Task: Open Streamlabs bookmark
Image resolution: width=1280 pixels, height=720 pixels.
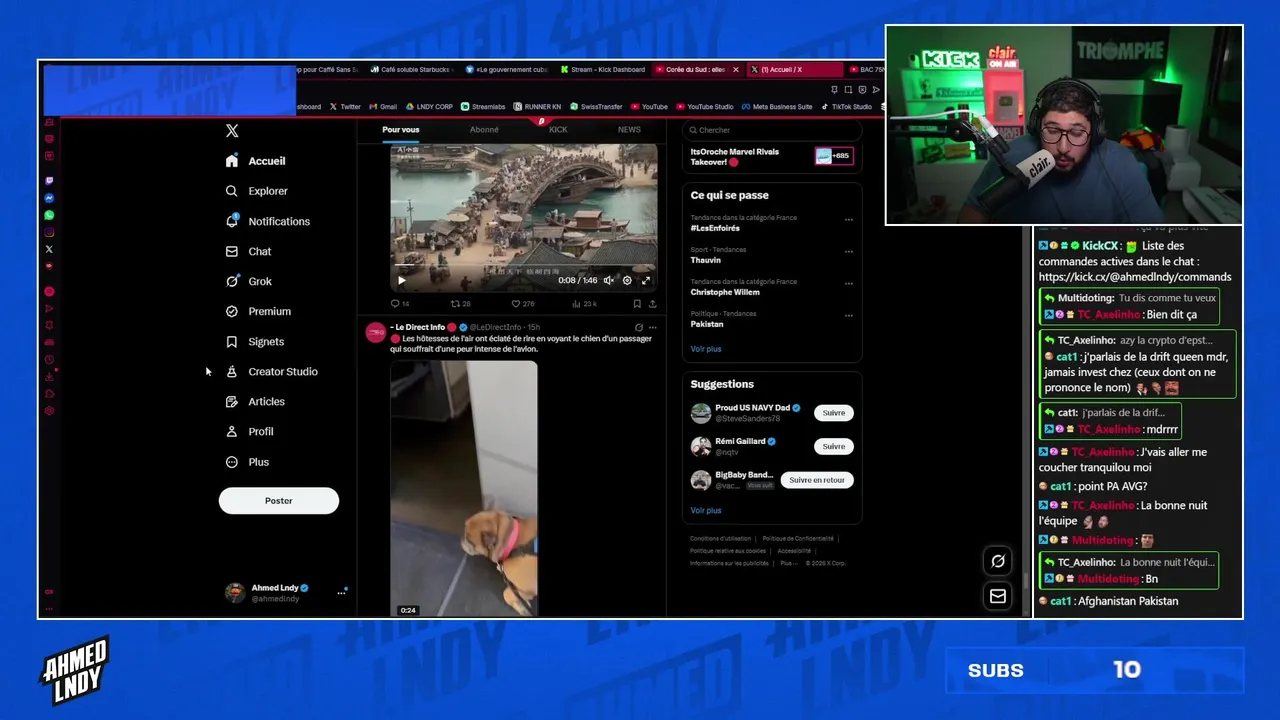Action: (x=484, y=107)
